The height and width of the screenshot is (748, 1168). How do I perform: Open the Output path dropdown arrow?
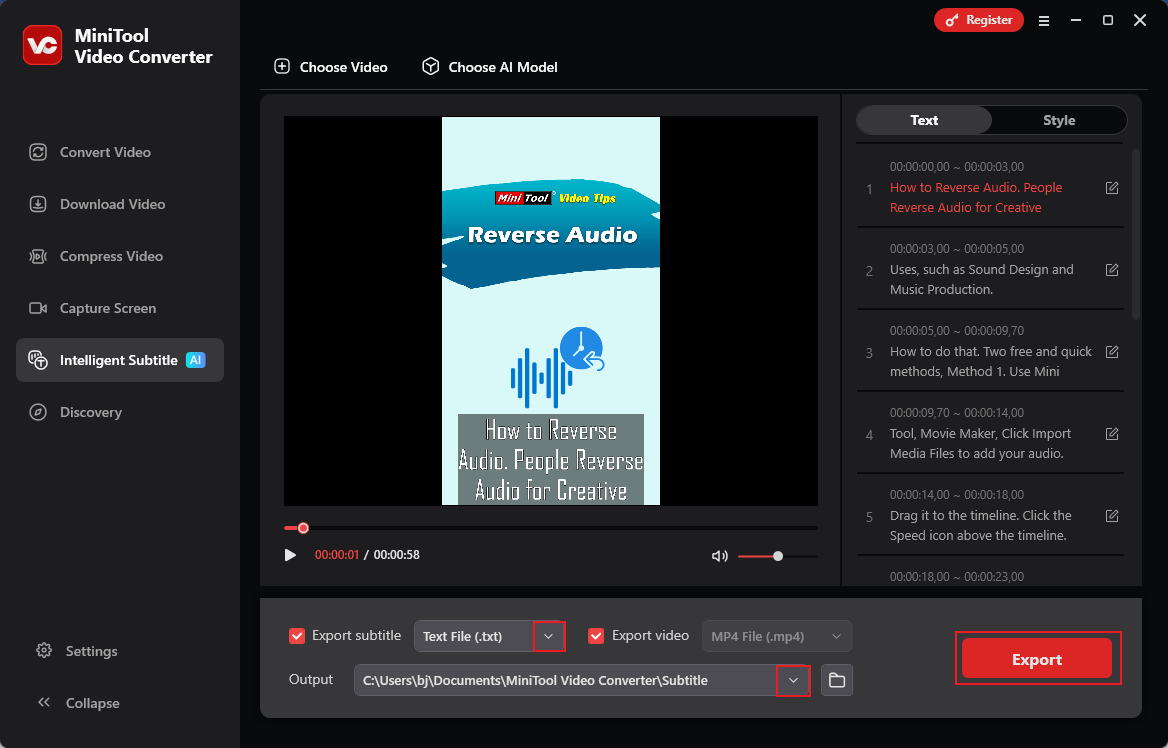[x=793, y=680]
